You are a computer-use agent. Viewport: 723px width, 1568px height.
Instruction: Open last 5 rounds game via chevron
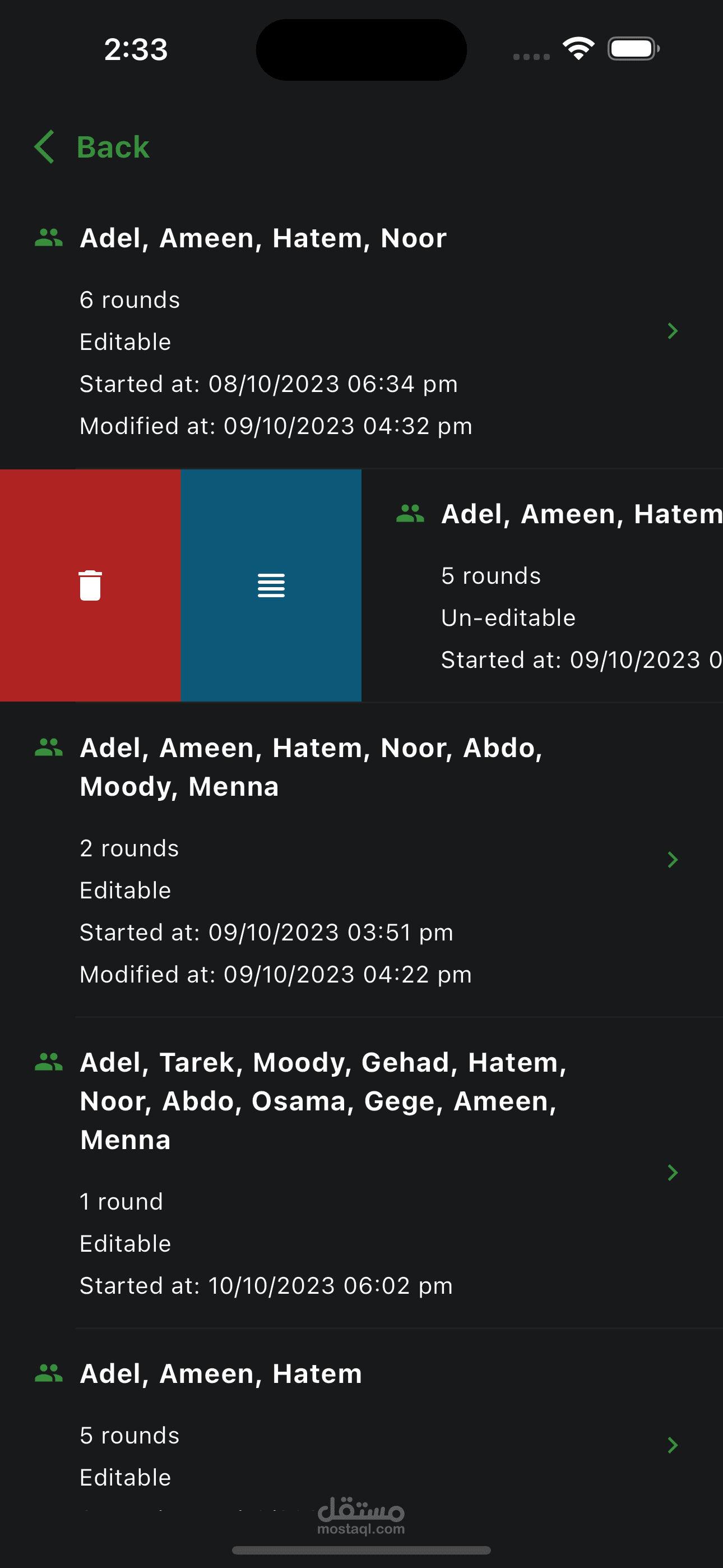click(673, 1445)
